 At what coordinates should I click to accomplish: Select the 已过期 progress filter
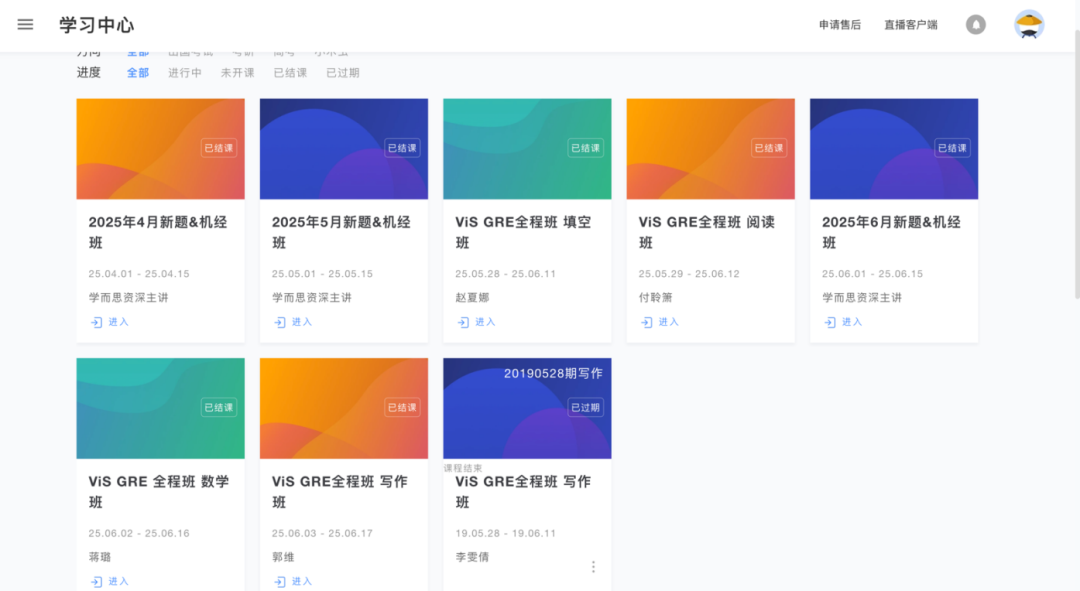[x=341, y=72]
